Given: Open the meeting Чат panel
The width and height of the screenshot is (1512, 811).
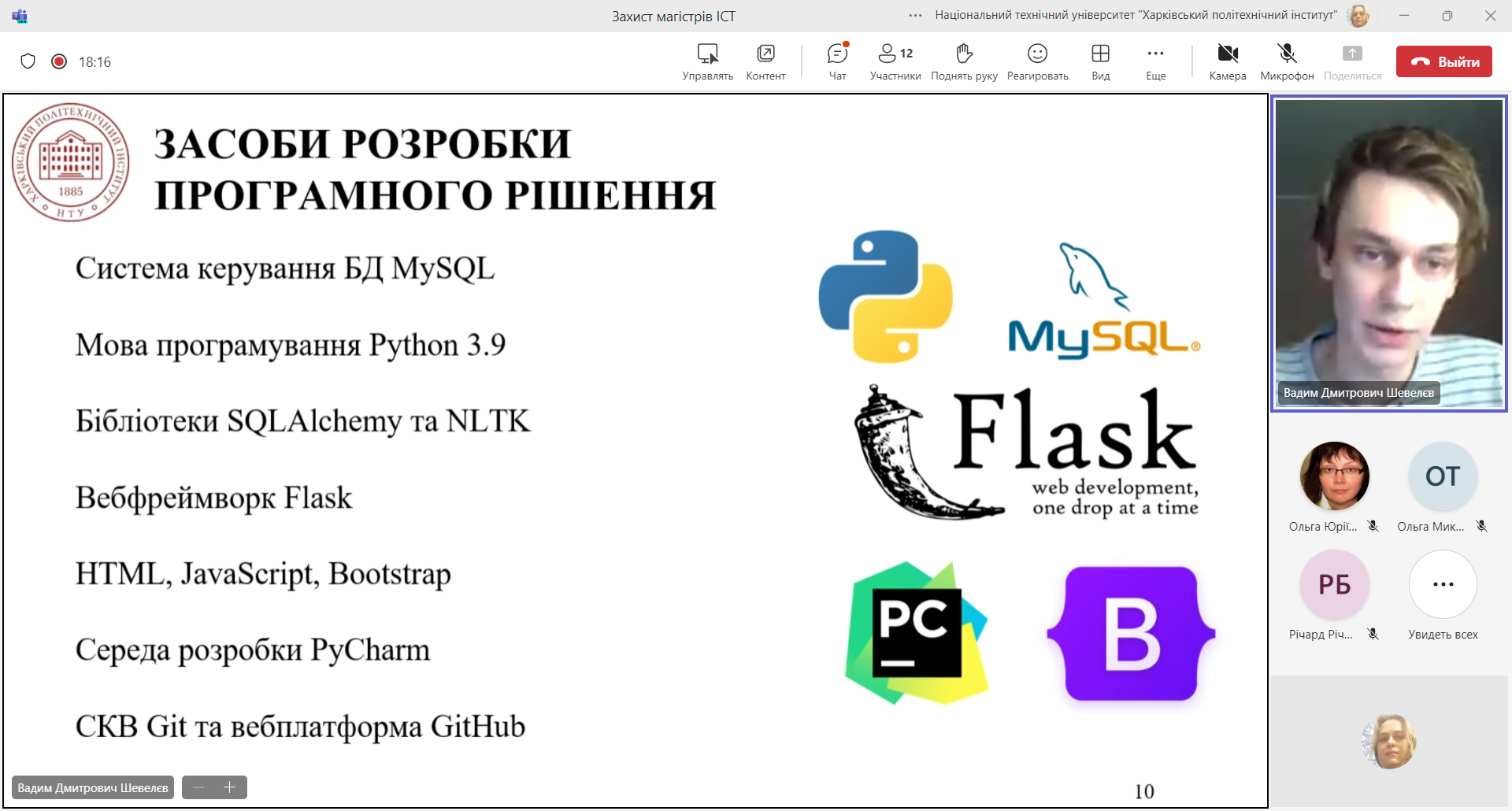Looking at the screenshot, I should pyautogui.click(x=837, y=61).
